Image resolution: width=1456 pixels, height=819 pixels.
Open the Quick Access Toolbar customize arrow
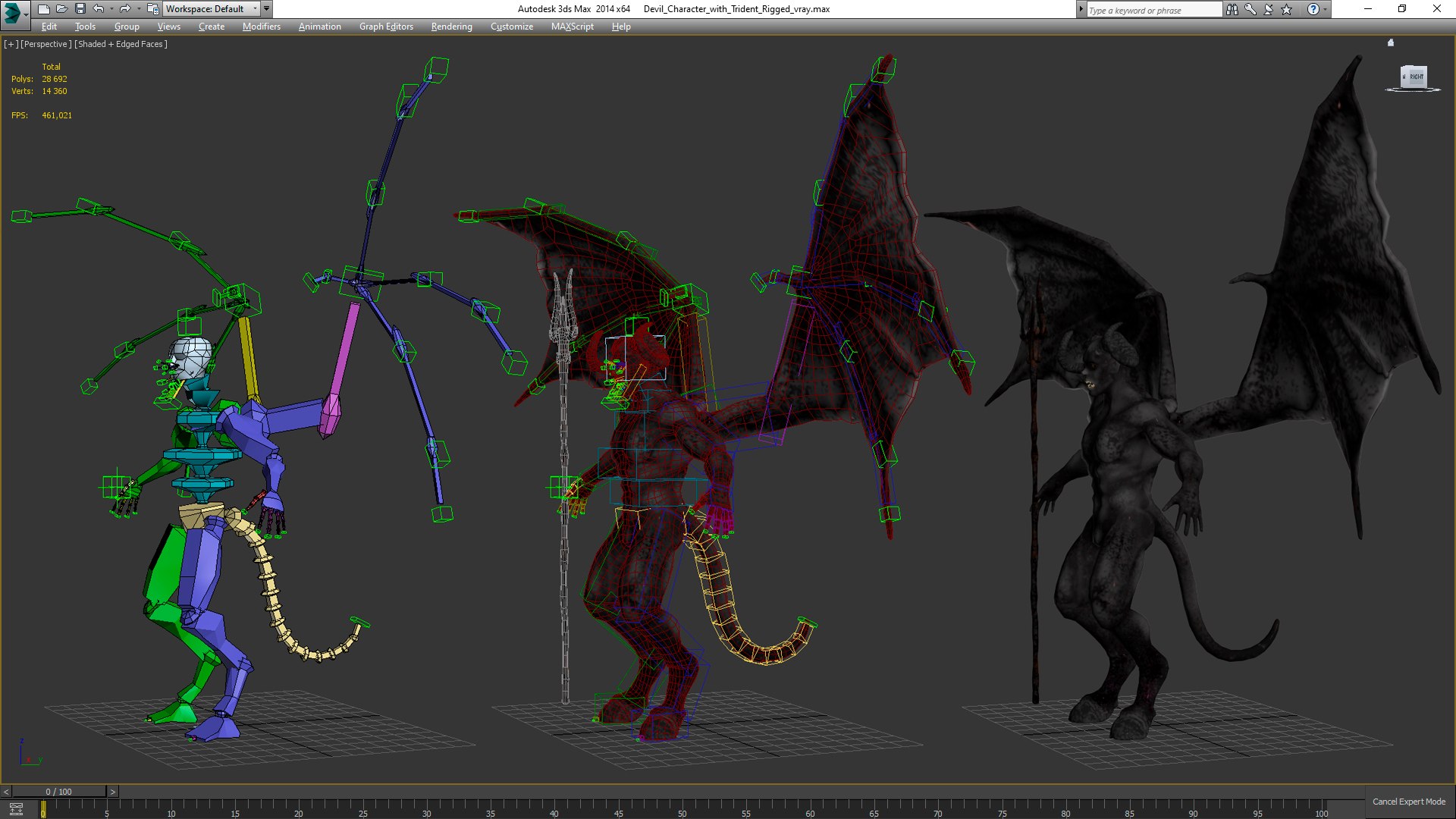point(266,9)
